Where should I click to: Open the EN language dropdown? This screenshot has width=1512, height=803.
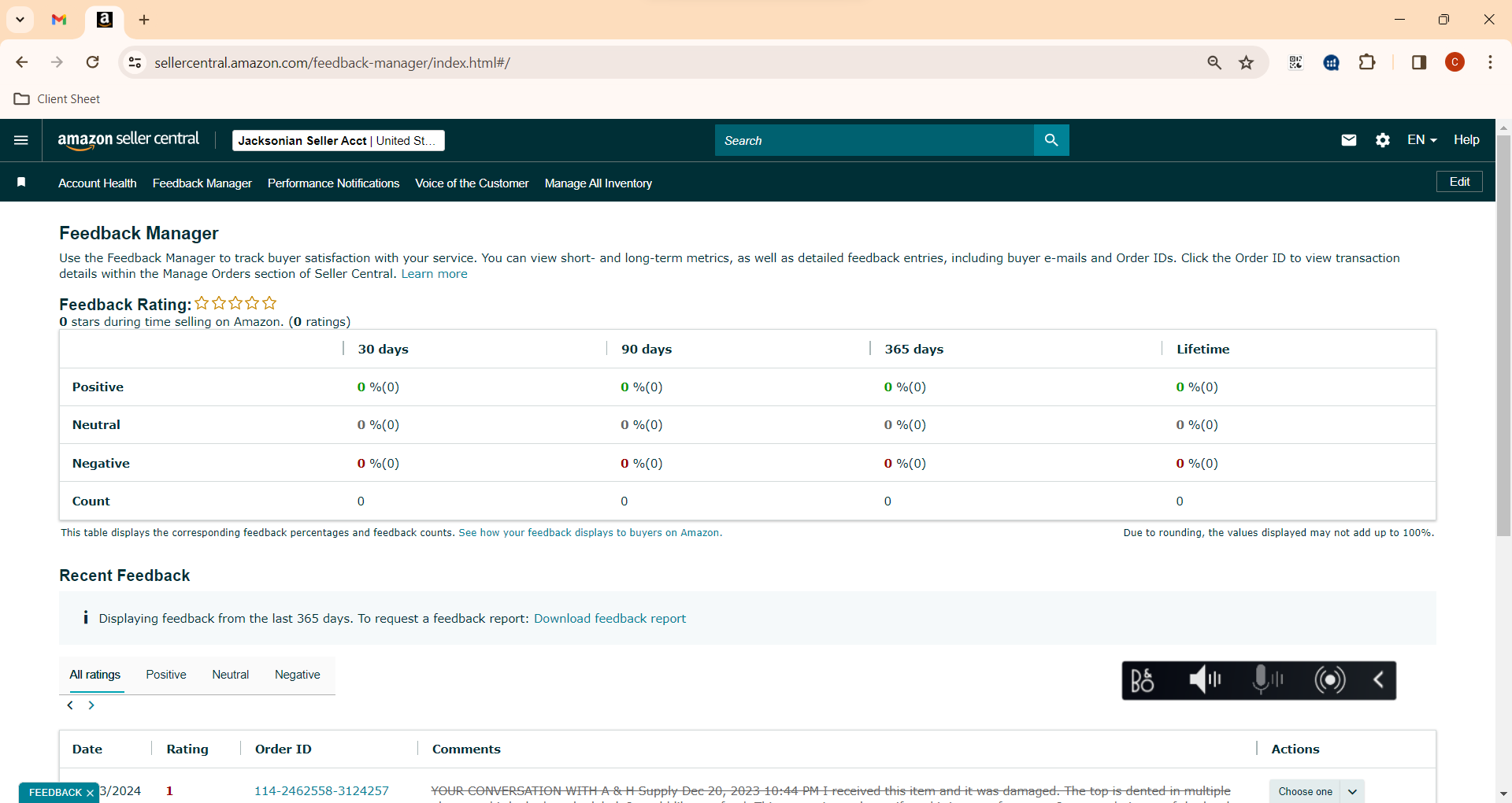pyautogui.click(x=1422, y=140)
